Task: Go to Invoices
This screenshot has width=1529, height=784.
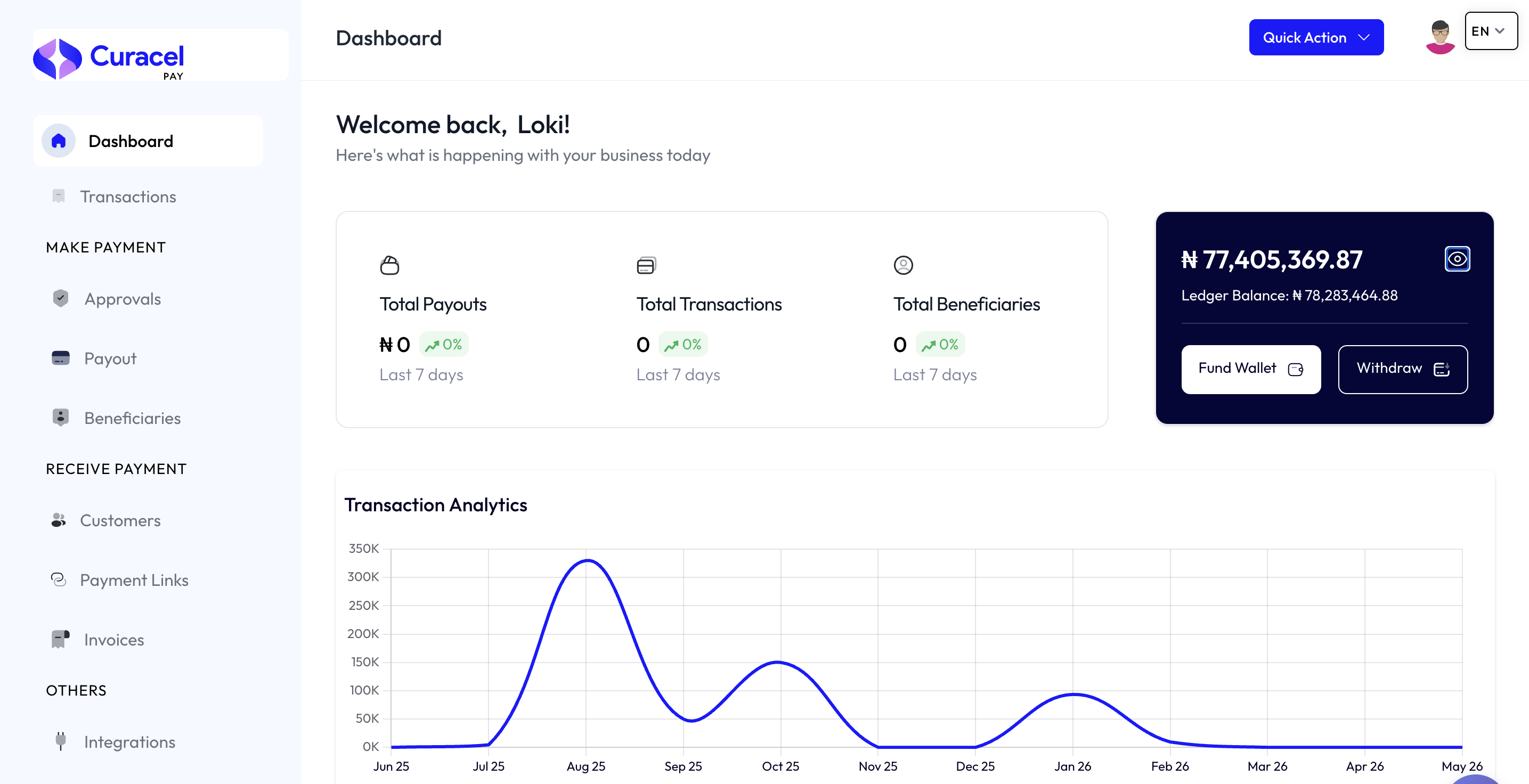Action: (x=113, y=639)
